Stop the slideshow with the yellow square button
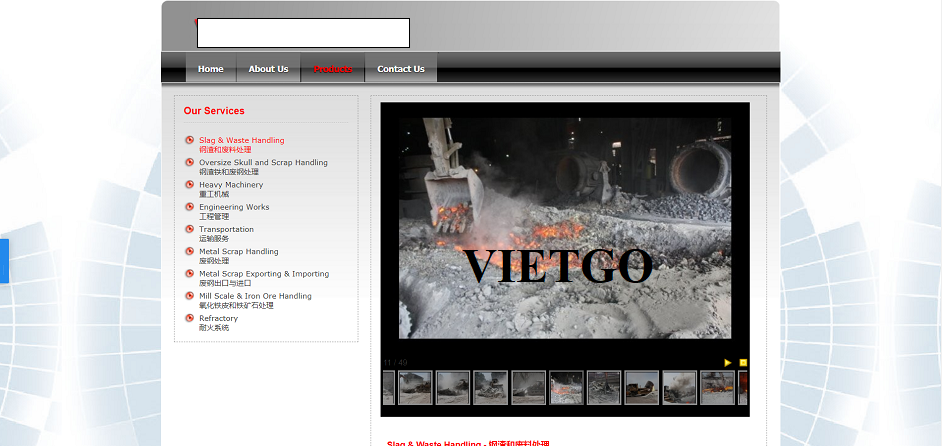 click(743, 362)
